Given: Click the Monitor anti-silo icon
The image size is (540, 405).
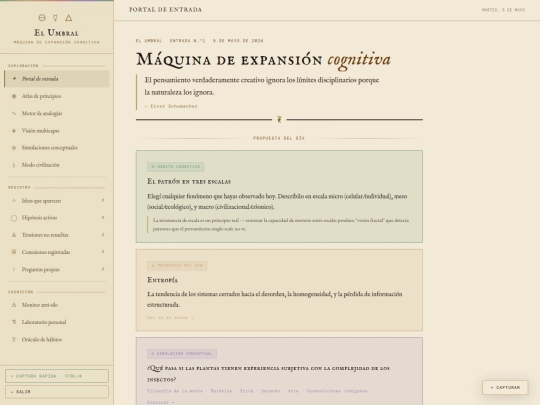Looking at the screenshot, I should click(x=14, y=305).
